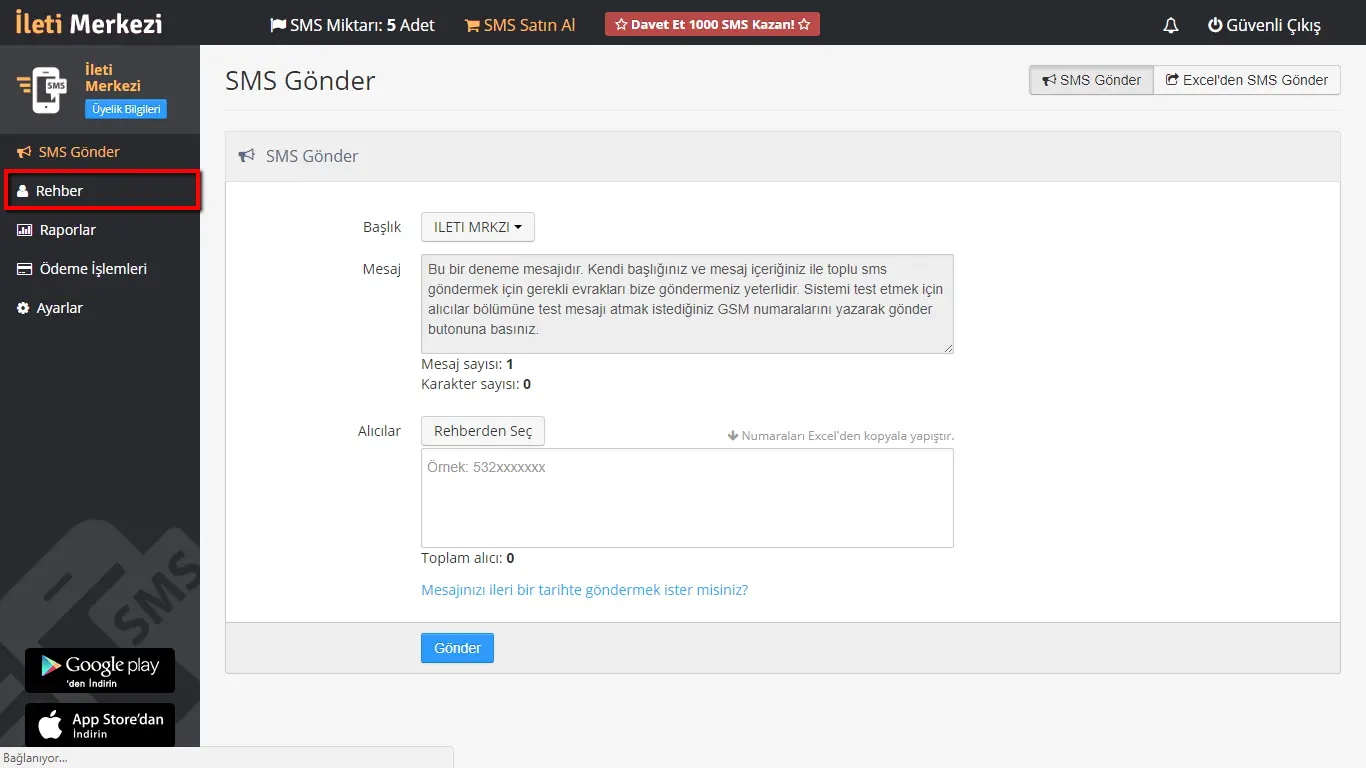Click the schedule message for later link
Screen dimensions: 1366x768
click(x=585, y=590)
